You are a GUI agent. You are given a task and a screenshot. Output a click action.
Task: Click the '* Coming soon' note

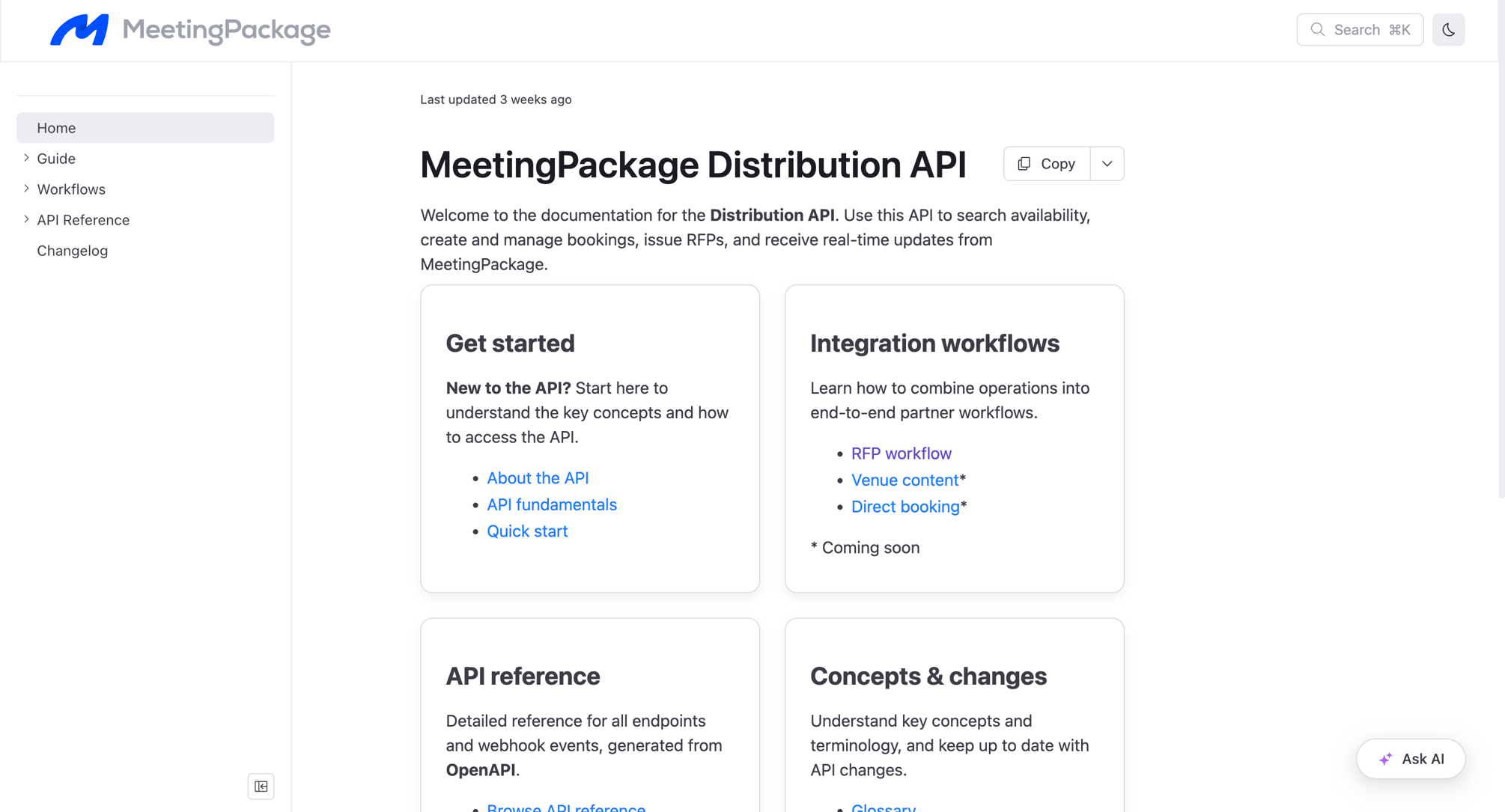pos(865,548)
